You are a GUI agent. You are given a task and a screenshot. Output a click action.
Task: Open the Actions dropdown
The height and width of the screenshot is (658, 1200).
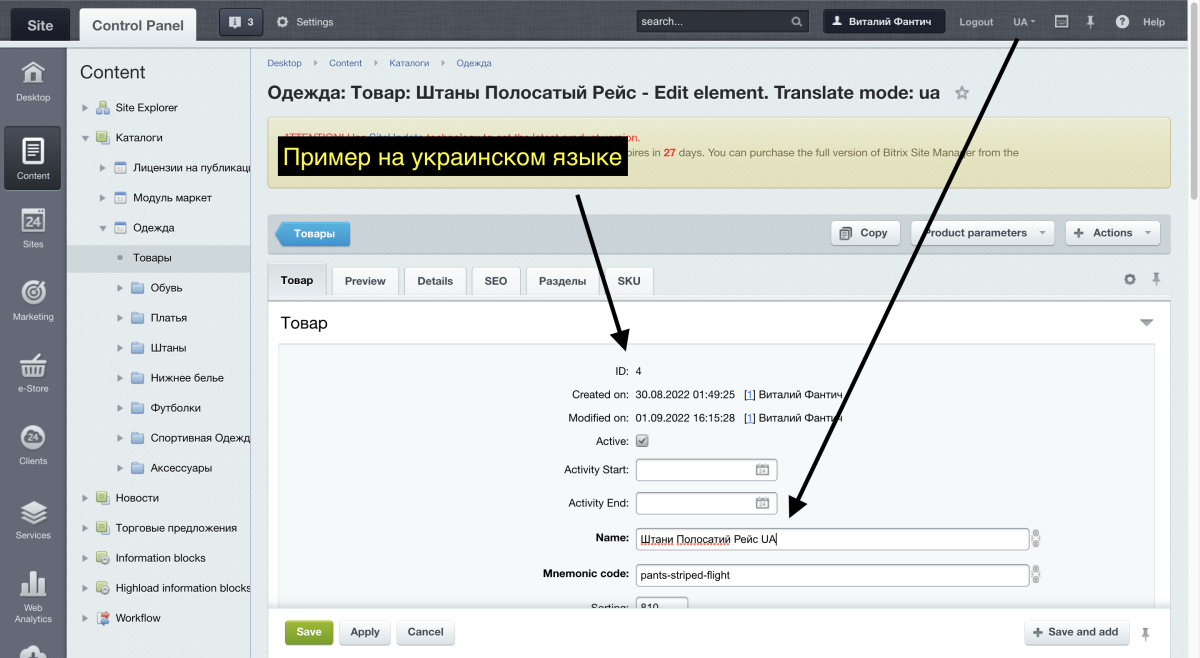point(1112,232)
